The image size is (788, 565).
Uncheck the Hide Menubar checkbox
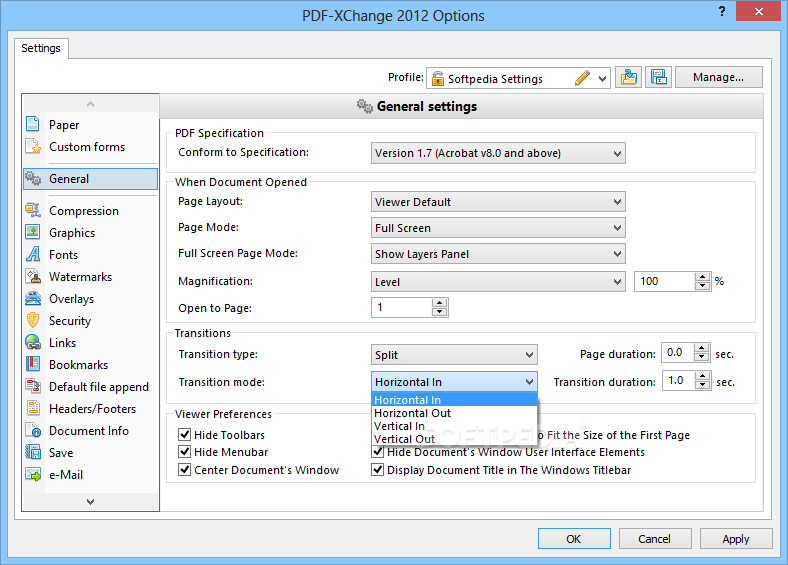coord(184,451)
